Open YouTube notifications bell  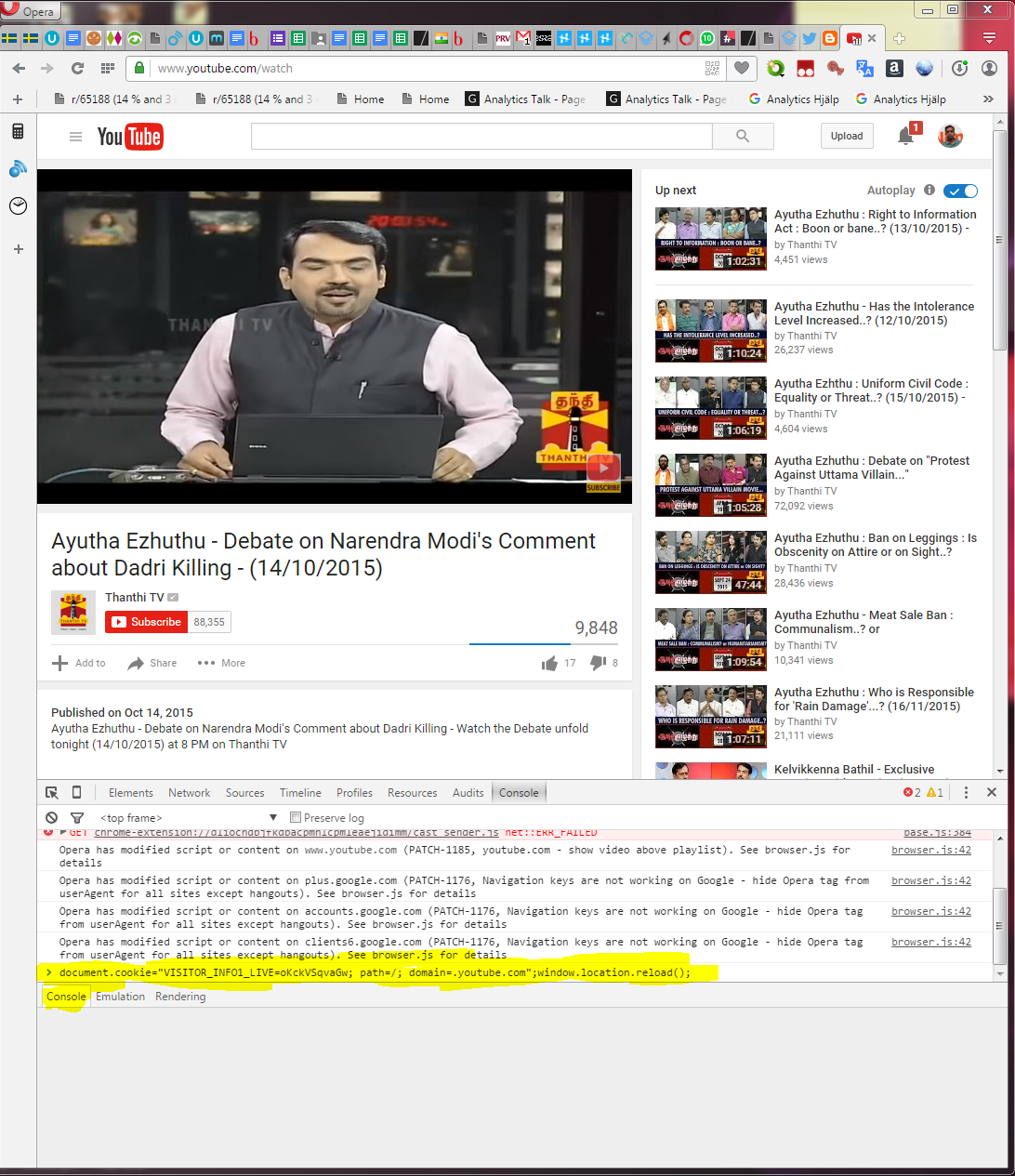(905, 136)
